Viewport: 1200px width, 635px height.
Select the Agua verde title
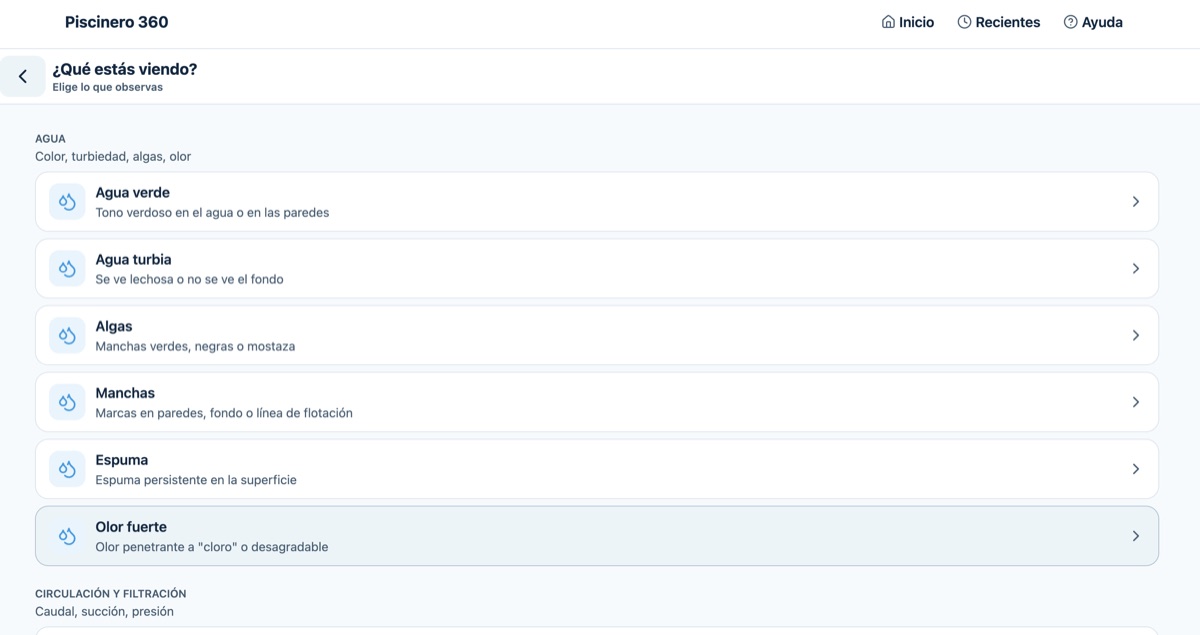pyautogui.click(x=133, y=192)
